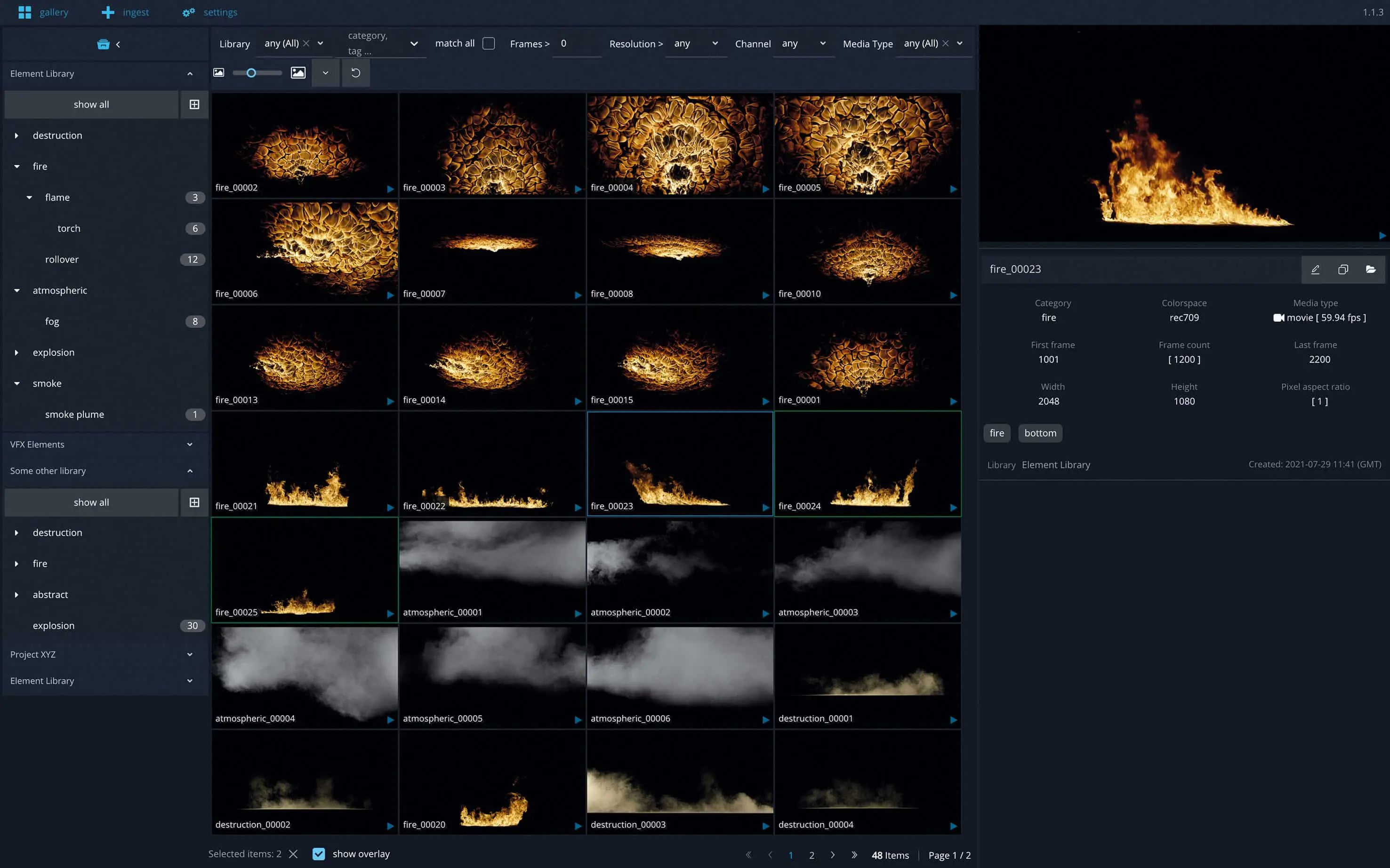This screenshot has width=1390, height=868.
Task: Click the thumbnail size slider handle
Action: pyautogui.click(x=251, y=73)
